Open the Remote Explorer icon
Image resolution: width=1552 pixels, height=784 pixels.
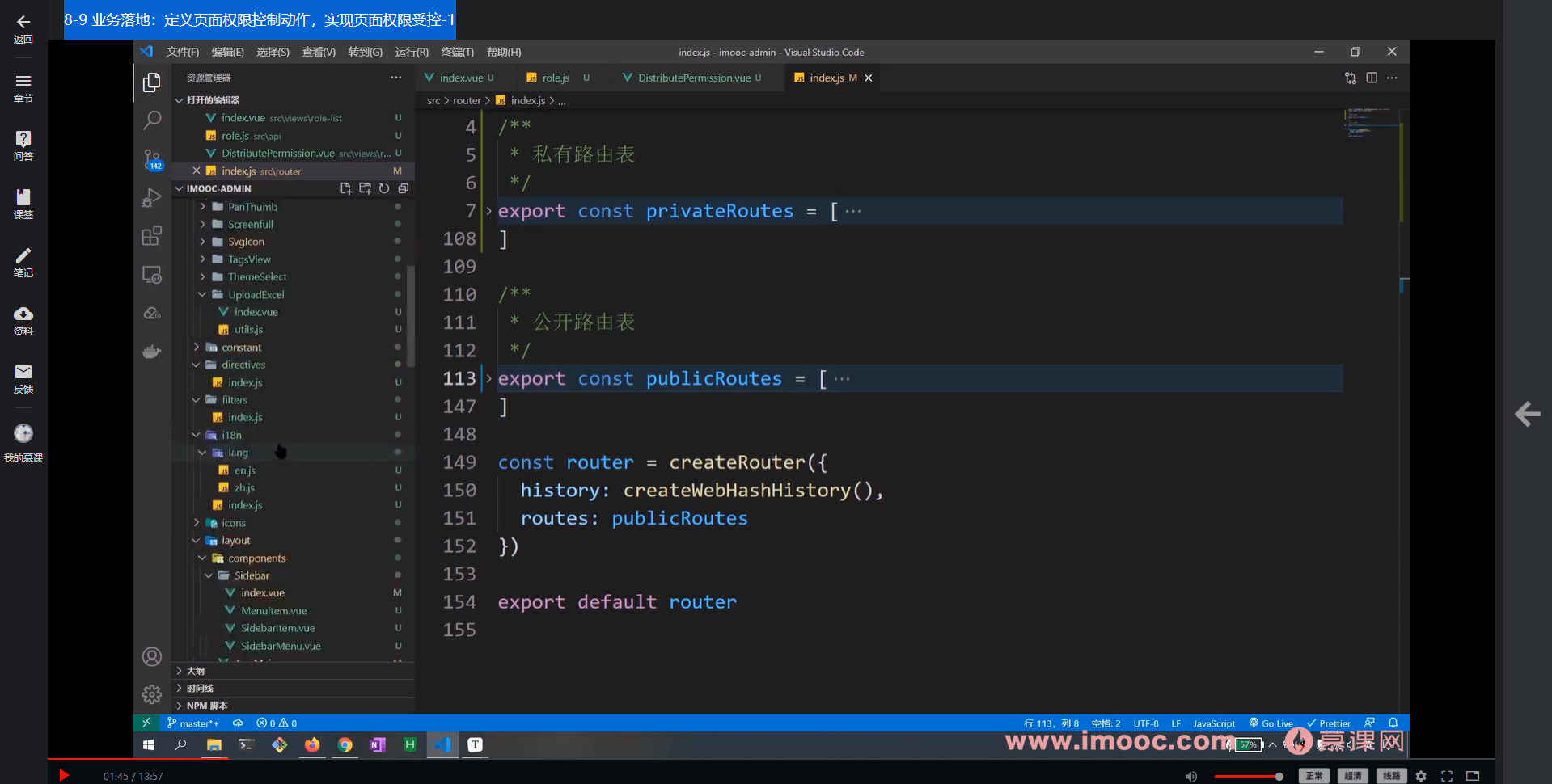coord(152,275)
